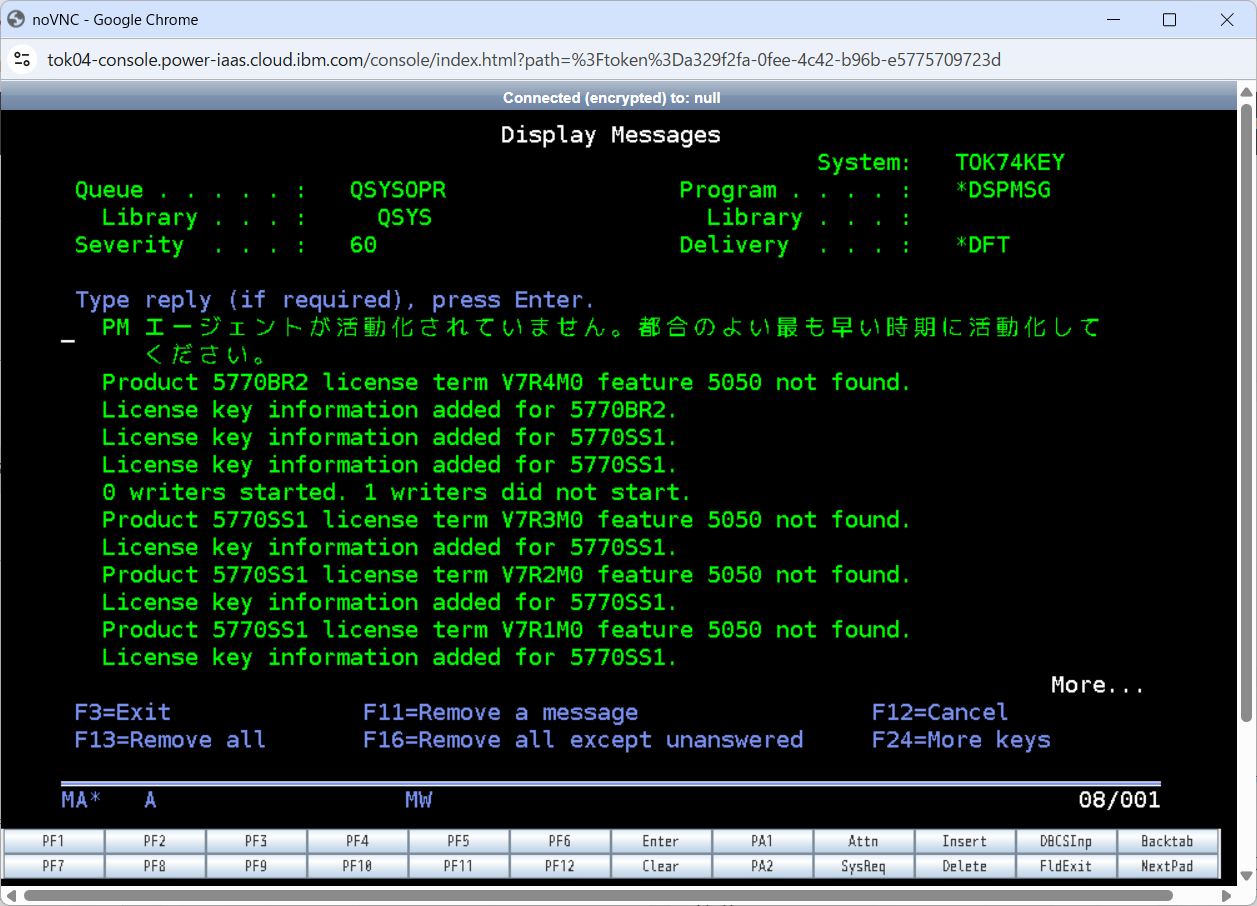Click the 5770SS1 V7R1M0 not found message
1257x906 pixels.
[x=507, y=630]
